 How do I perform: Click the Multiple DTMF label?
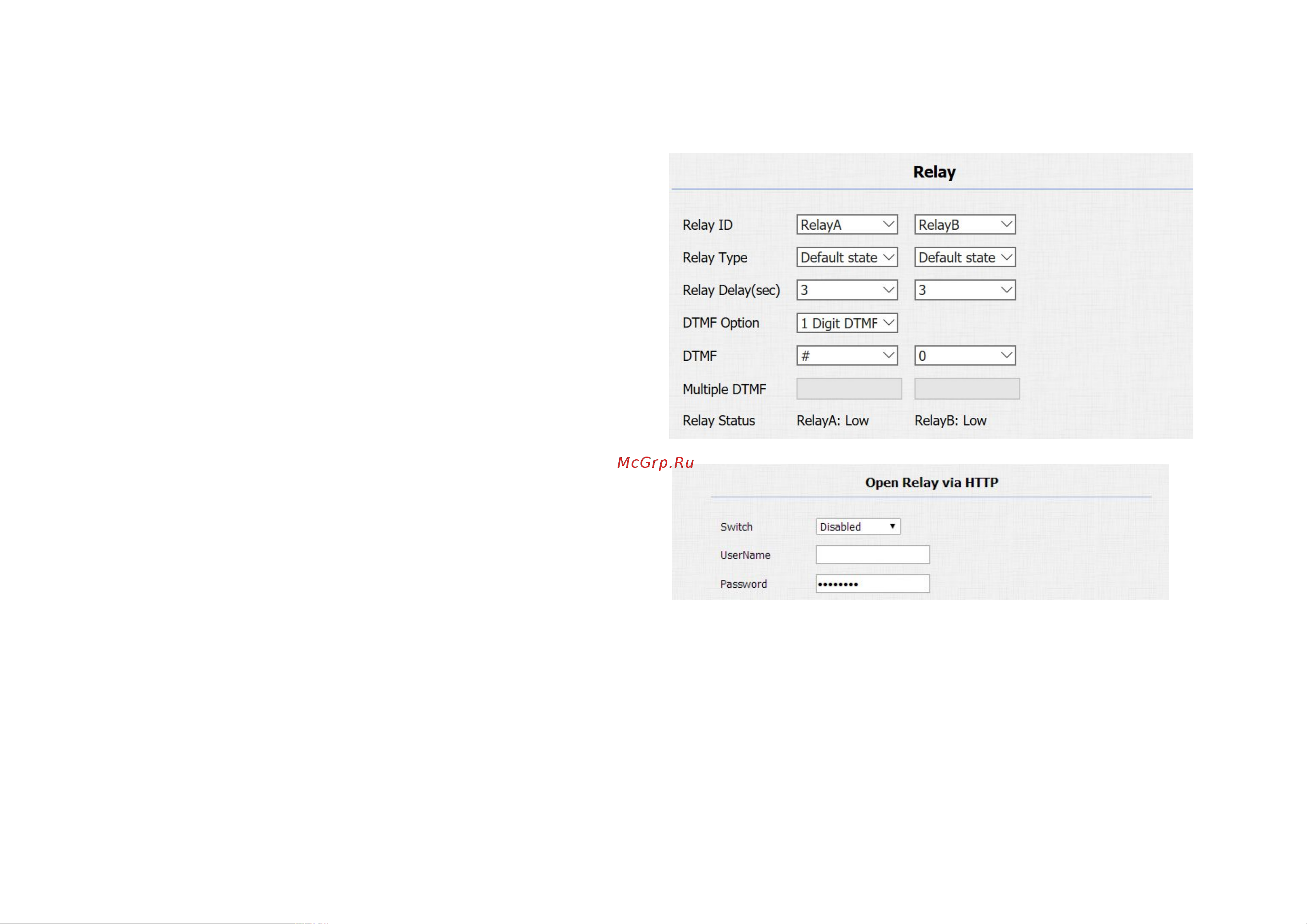[x=724, y=389]
